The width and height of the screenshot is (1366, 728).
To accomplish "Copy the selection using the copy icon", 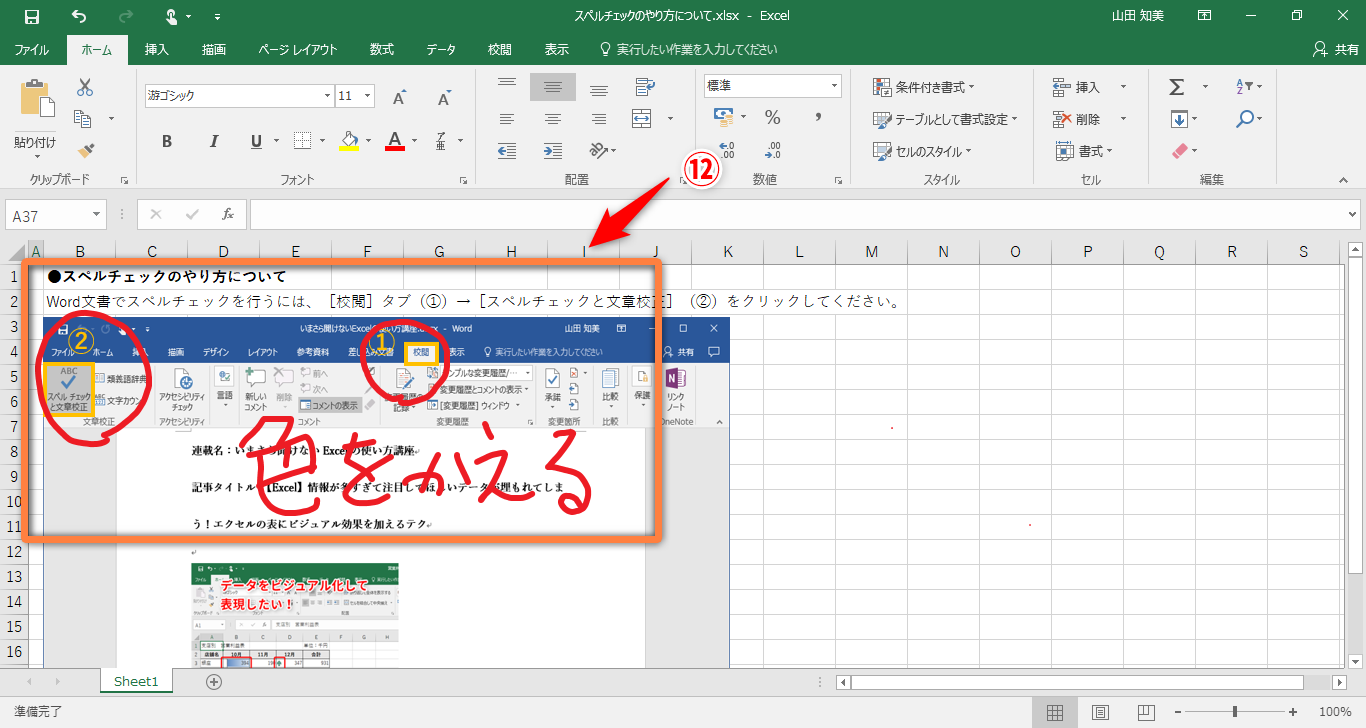I will 83,119.
